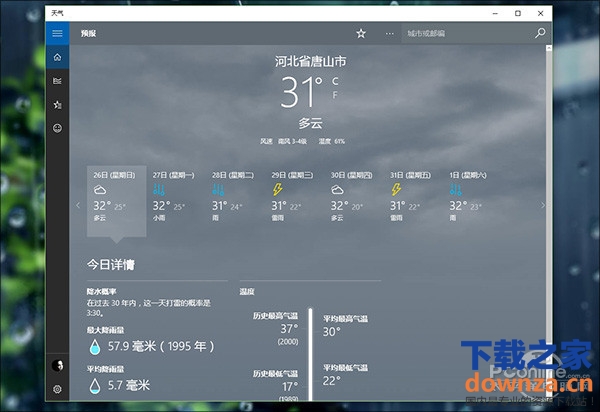The image size is (600, 412).
Task: Show more days with right arrow
Action: click(543, 205)
